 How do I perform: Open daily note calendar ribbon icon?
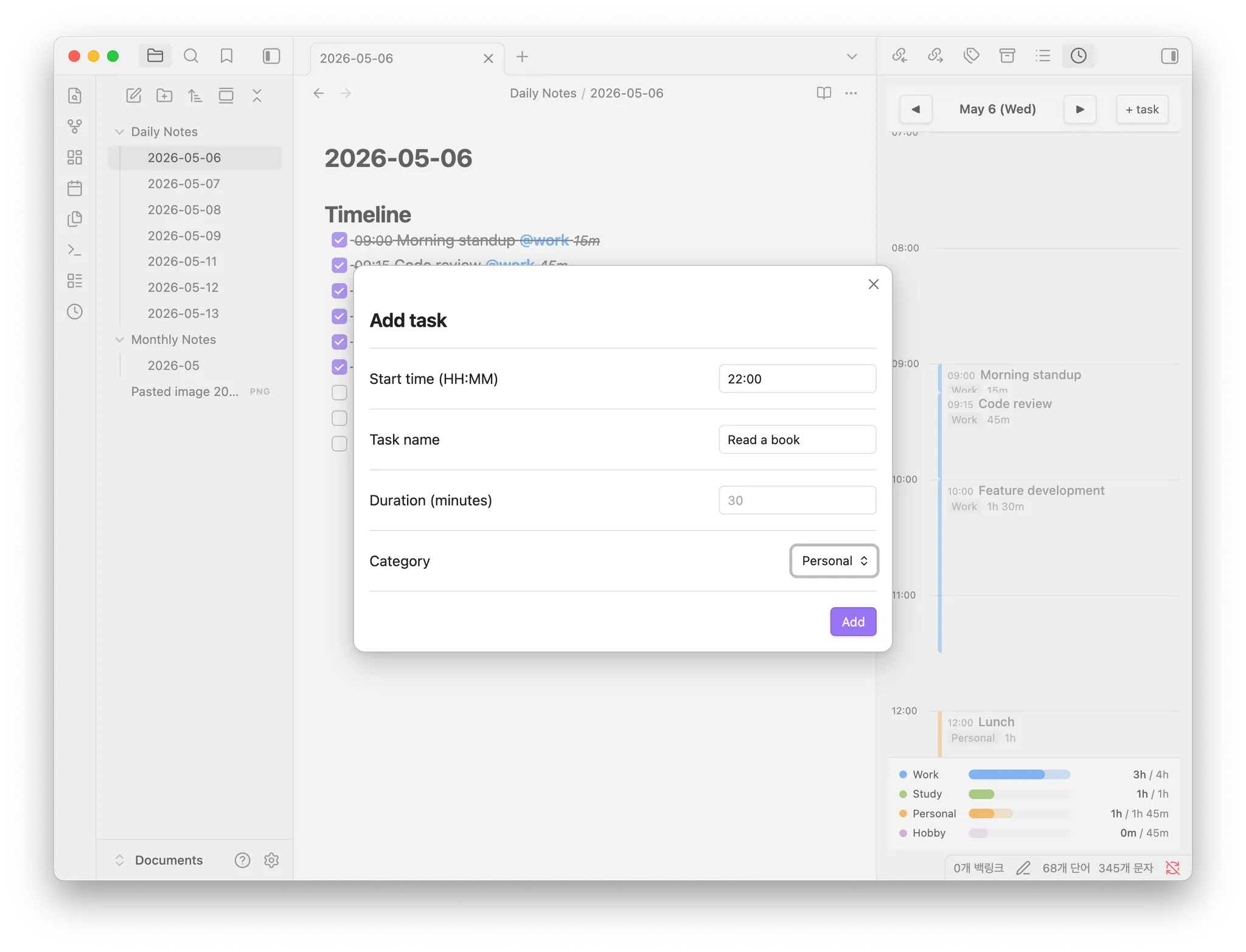pos(75,189)
